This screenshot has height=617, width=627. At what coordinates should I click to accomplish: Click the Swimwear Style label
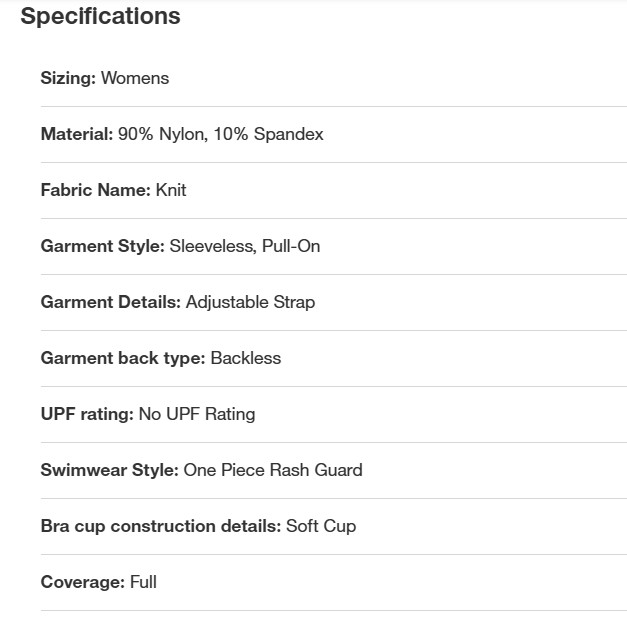[x=110, y=470]
